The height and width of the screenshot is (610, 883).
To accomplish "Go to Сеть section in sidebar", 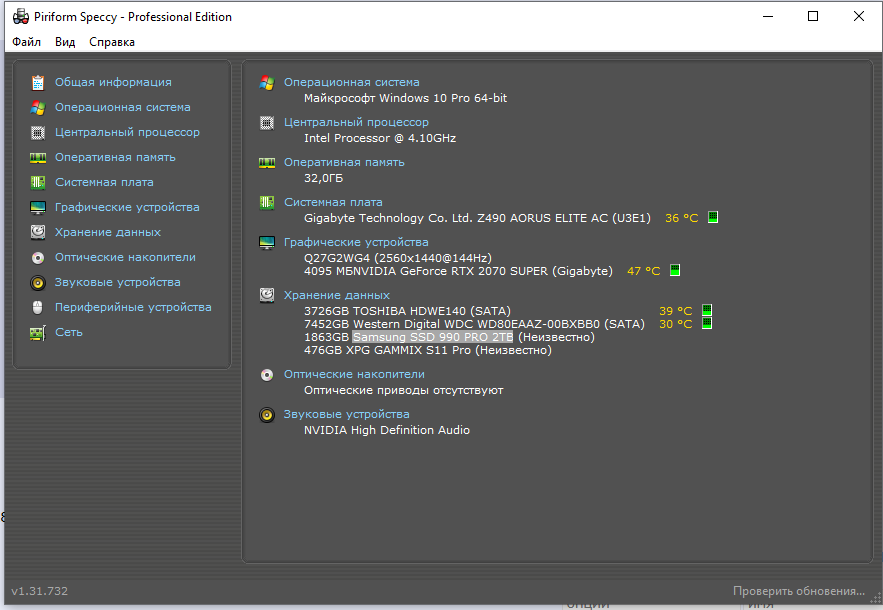I will point(69,332).
